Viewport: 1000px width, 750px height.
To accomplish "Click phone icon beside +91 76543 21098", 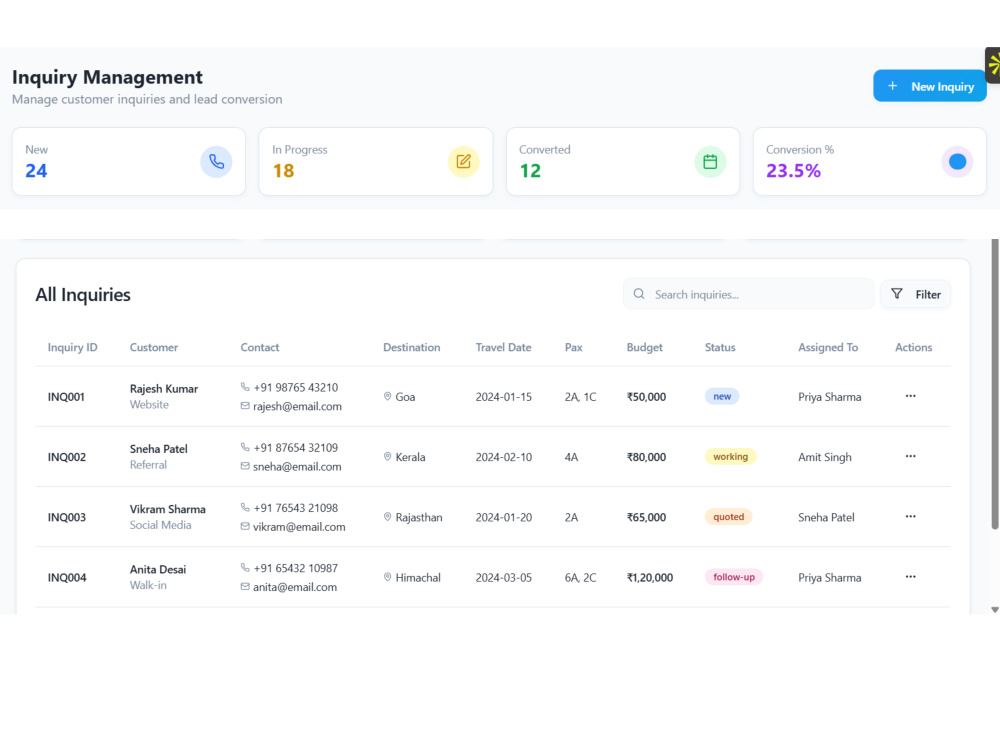I will 245,507.
